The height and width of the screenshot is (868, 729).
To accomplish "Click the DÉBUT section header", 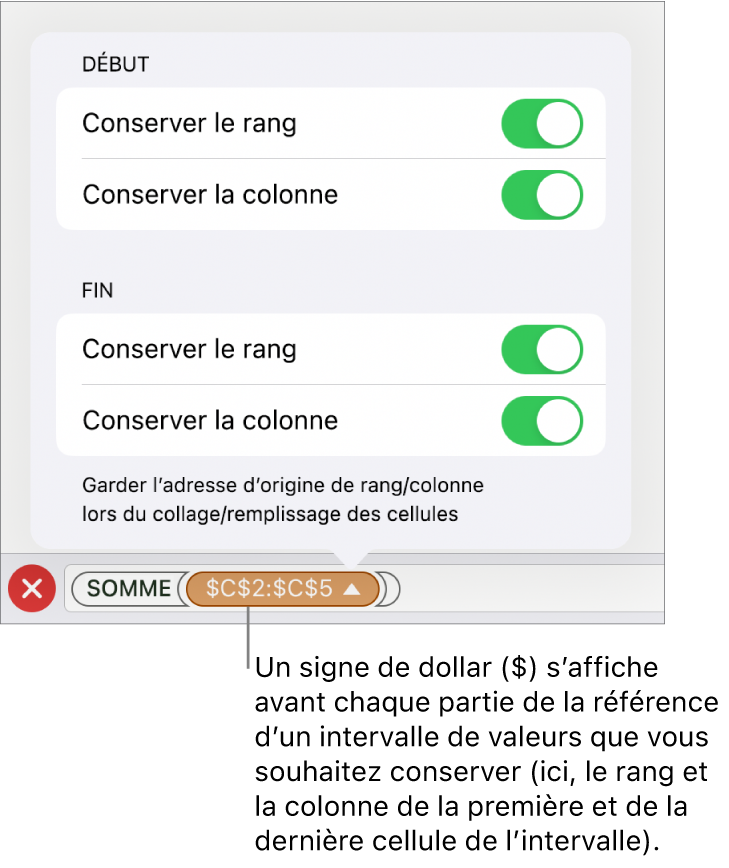I will (x=115, y=65).
